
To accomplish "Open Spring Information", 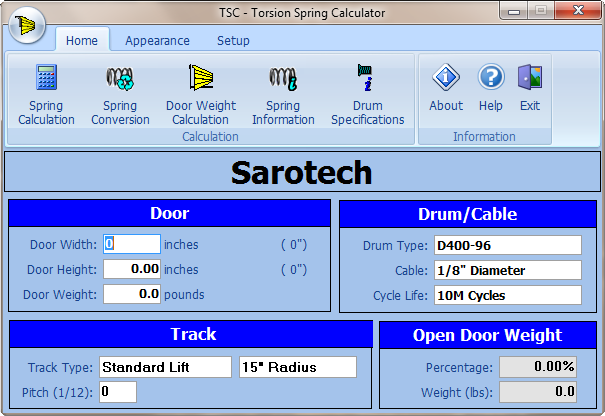I will pyautogui.click(x=283, y=95).
